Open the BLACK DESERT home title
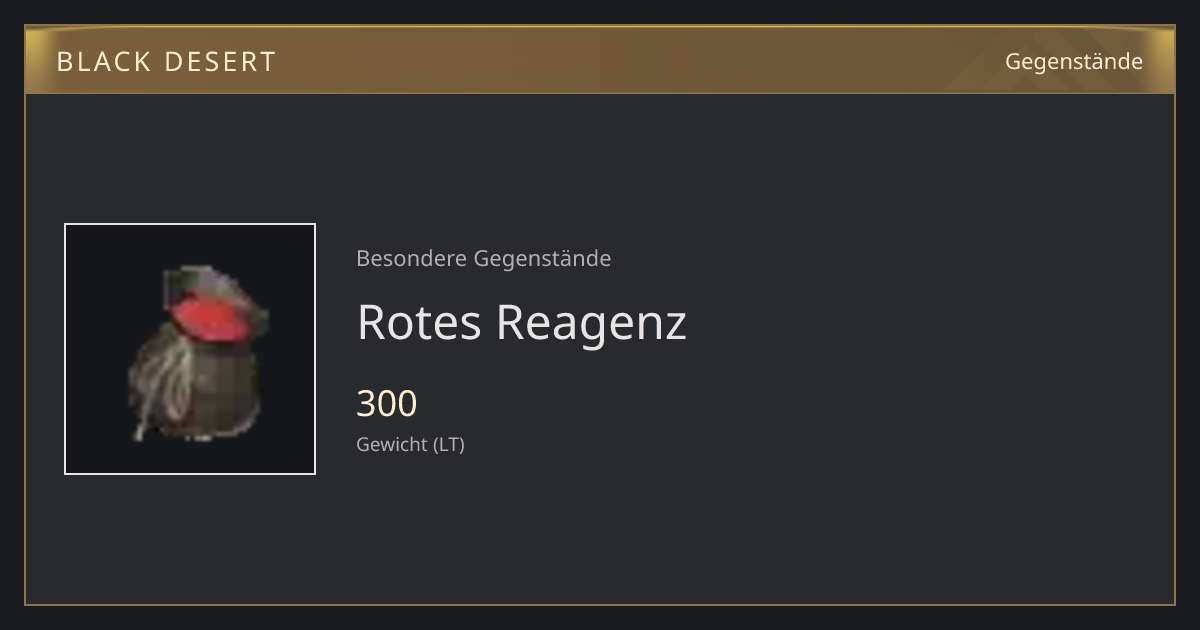 [x=166, y=62]
